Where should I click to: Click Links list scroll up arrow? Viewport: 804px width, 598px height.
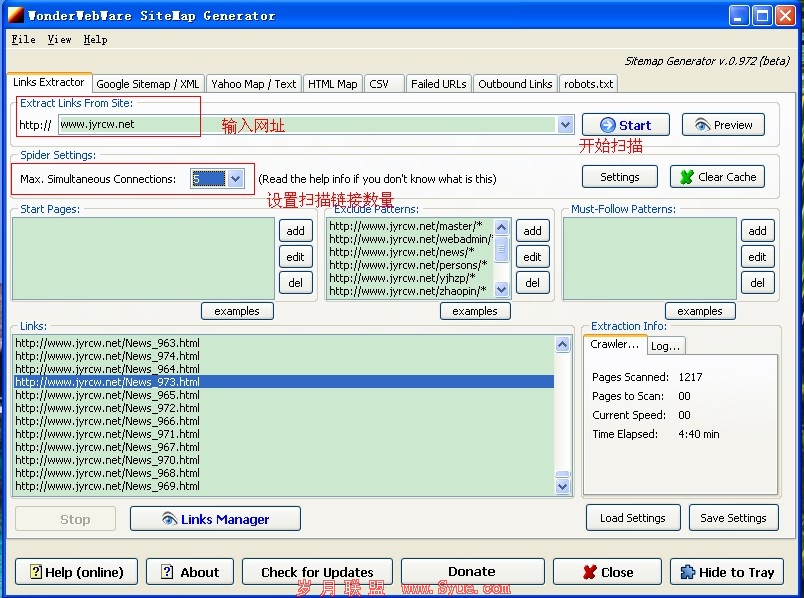coord(562,344)
